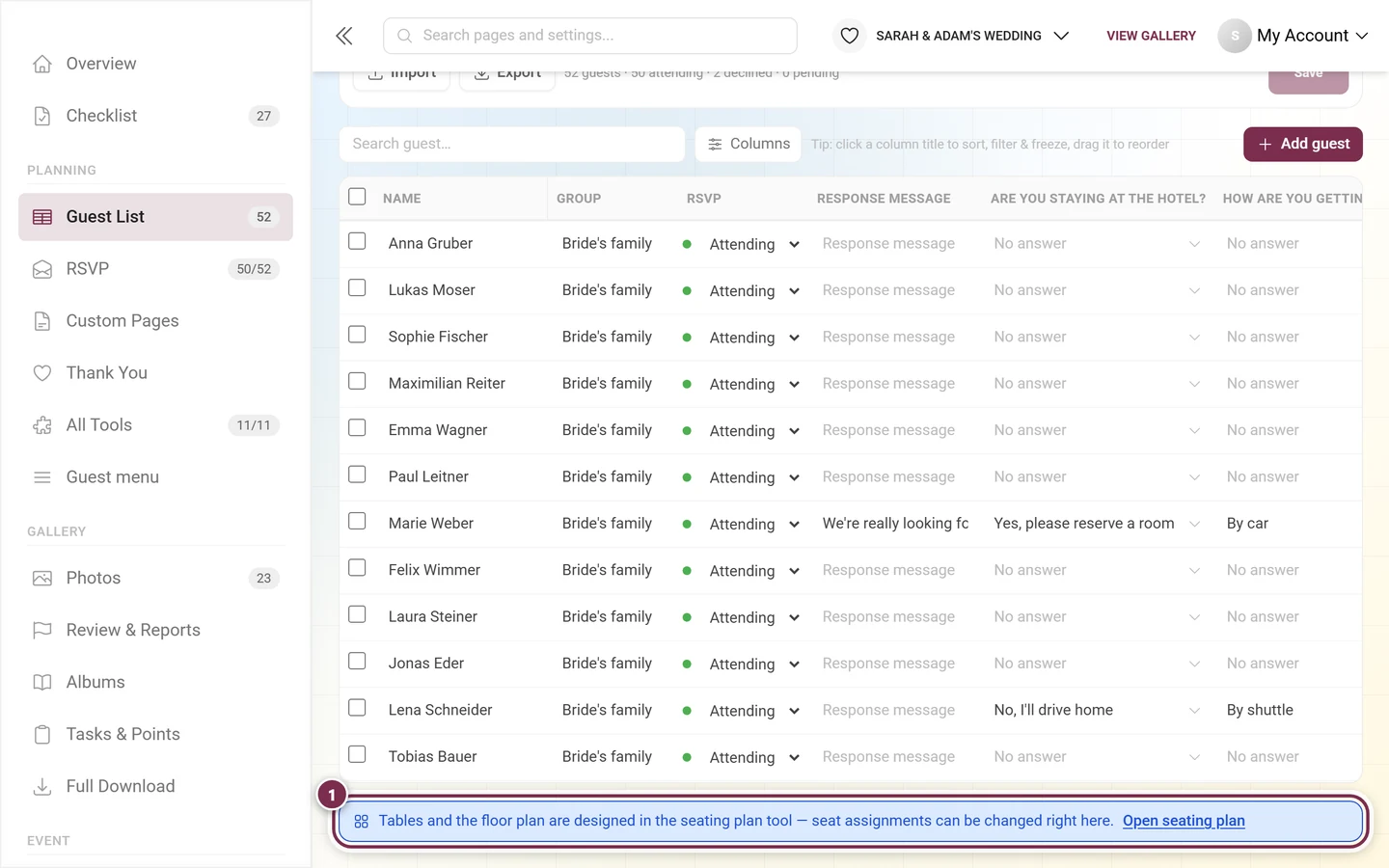Tick Tobias Bauer's row checkbox

click(357, 754)
